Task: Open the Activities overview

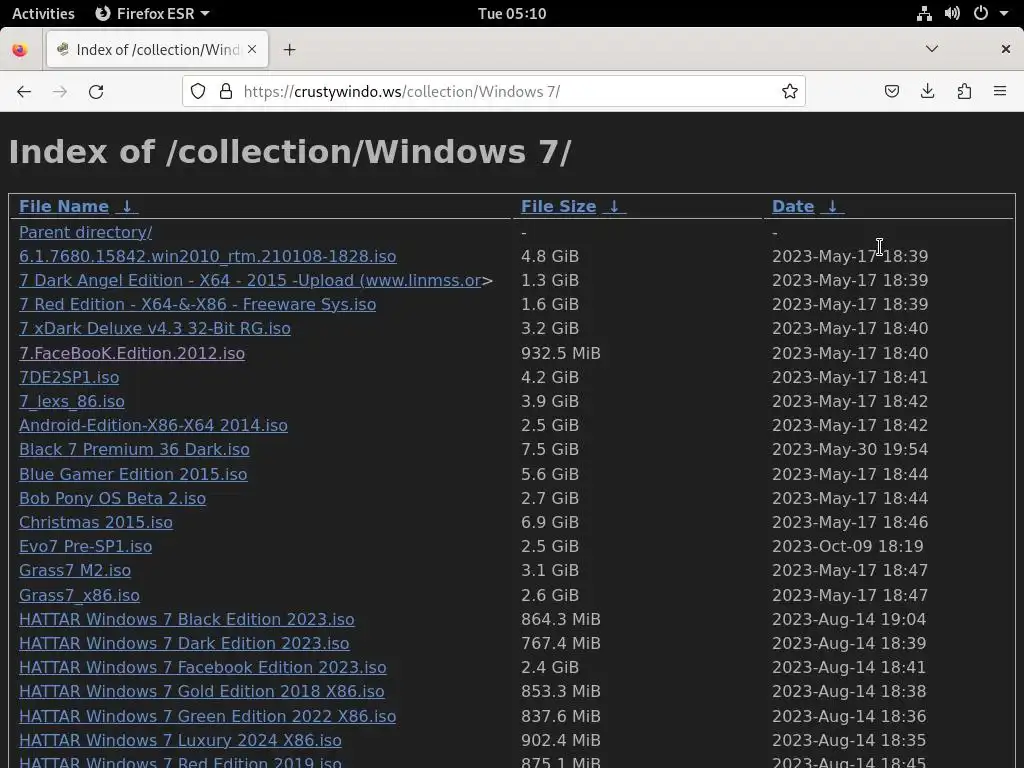Action: pyautogui.click(x=43, y=13)
